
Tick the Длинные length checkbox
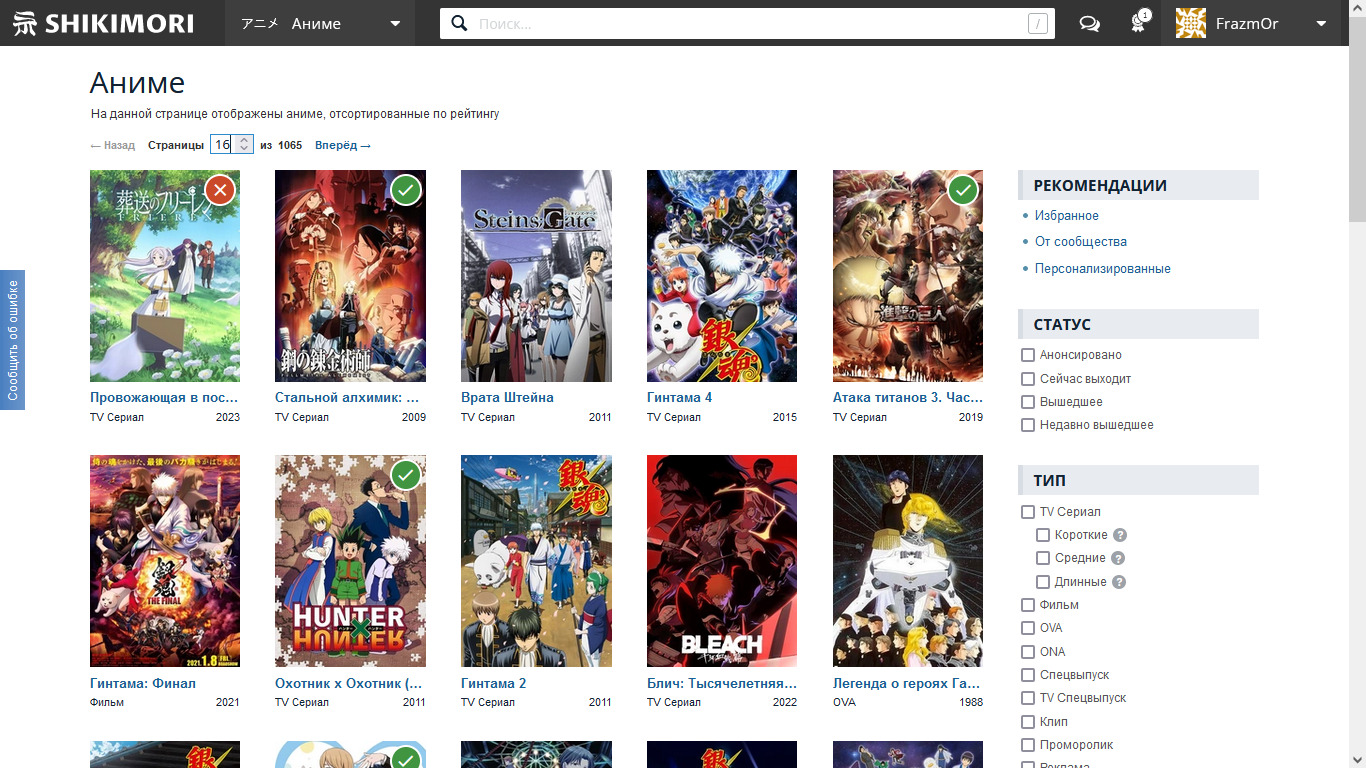pos(1043,582)
